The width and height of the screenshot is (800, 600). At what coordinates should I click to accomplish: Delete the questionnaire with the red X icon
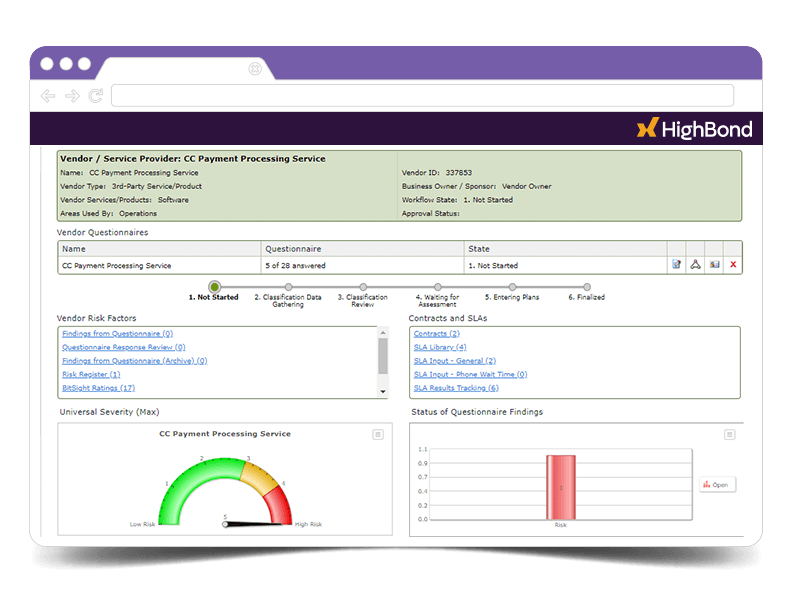(733, 264)
